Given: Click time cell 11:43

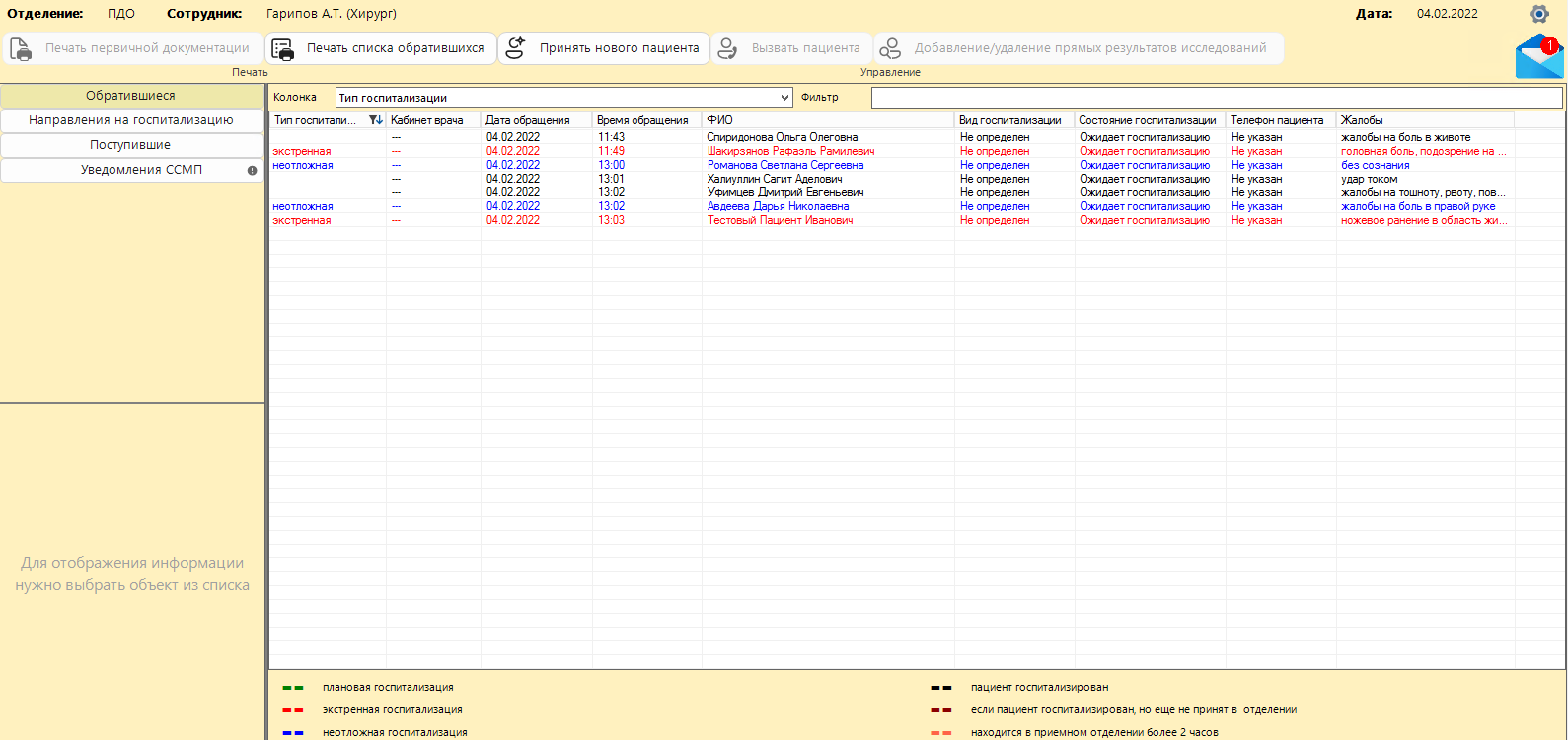Looking at the screenshot, I should [611, 137].
